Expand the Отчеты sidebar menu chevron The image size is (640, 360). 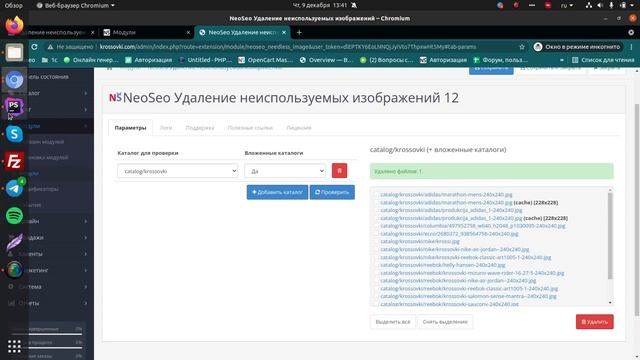86,303
